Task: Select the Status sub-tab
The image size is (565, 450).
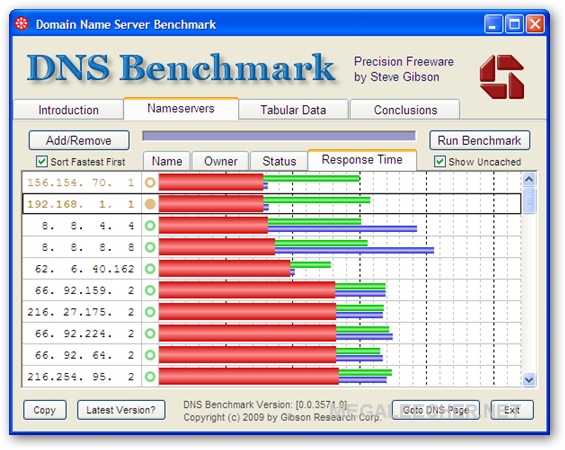Action: (x=279, y=161)
